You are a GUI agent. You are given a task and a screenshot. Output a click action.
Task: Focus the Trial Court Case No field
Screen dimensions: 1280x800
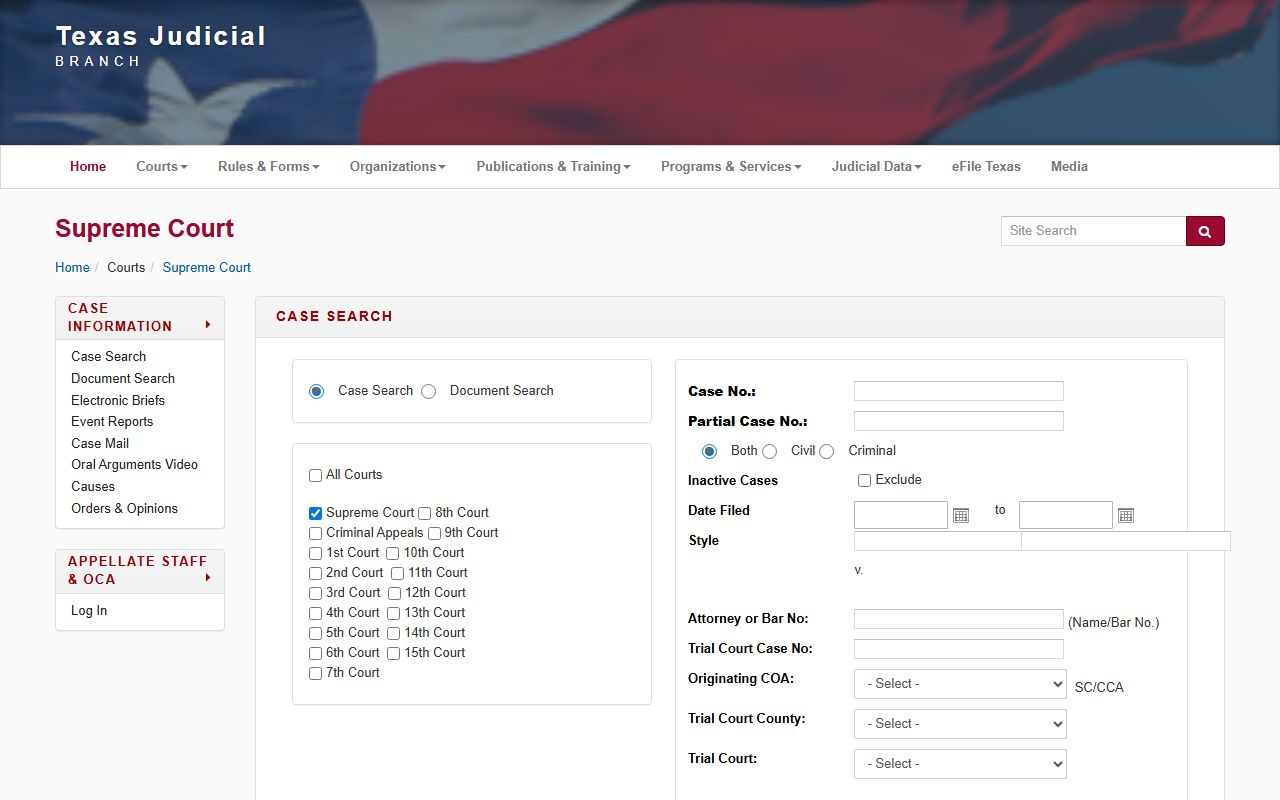tap(959, 649)
